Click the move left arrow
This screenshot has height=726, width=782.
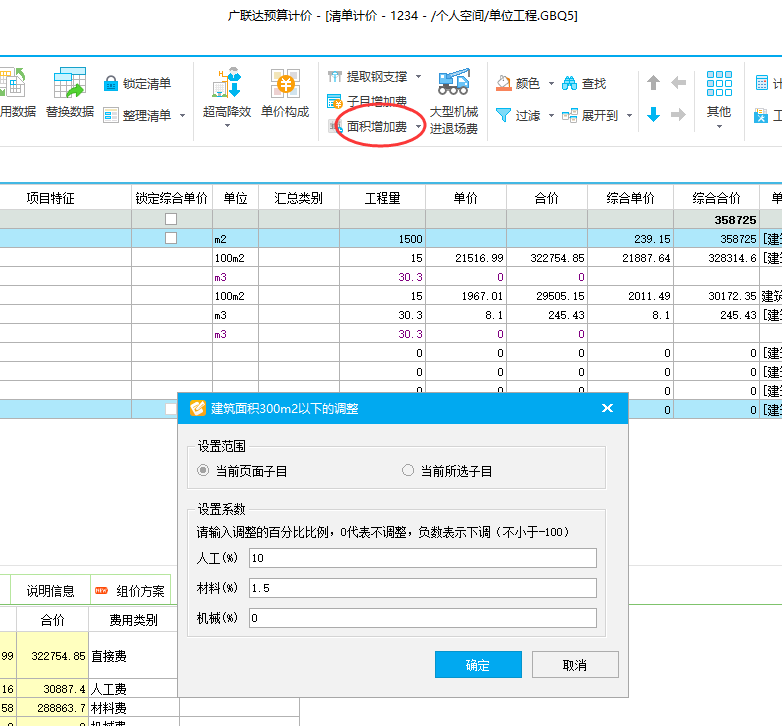click(x=679, y=82)
